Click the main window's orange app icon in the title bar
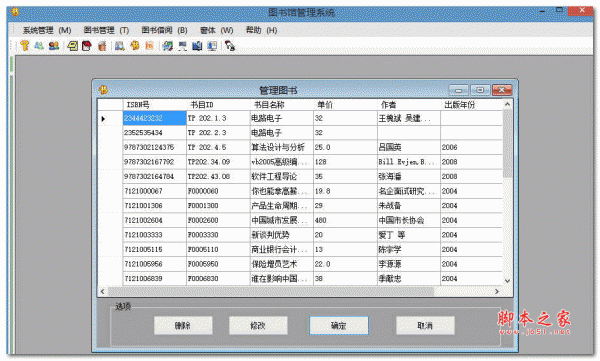Image resolution: width=600 pixels, height=361 pixels. [x=15, y=12]
